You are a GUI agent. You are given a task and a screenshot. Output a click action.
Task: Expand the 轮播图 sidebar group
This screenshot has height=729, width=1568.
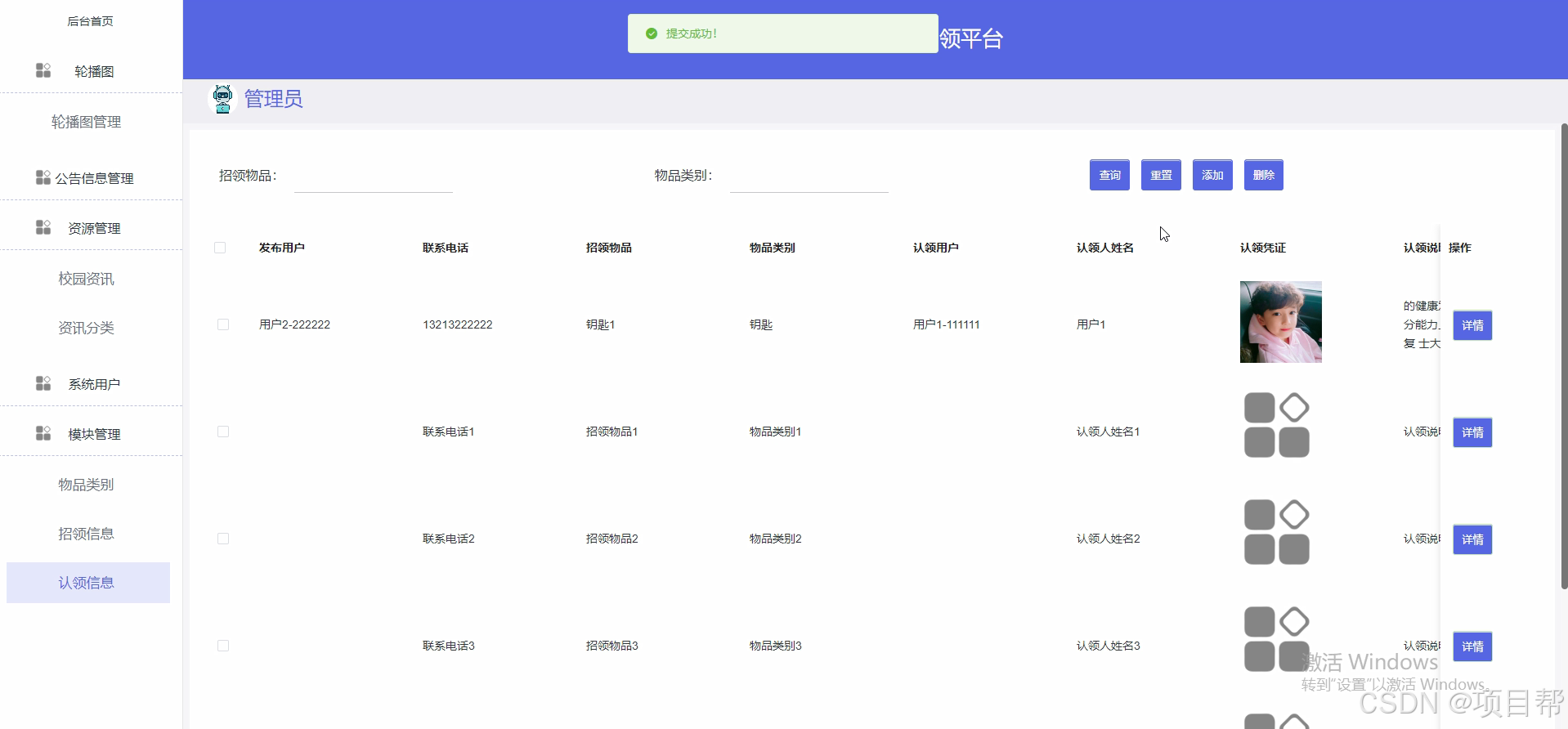91,71
